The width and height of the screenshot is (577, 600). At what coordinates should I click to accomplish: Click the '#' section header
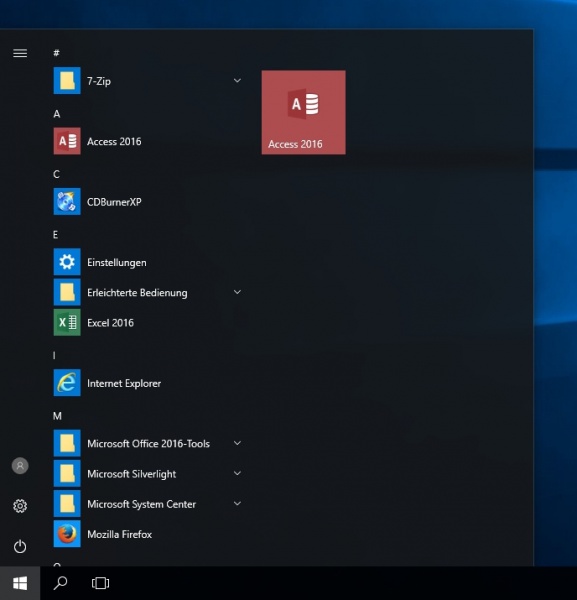click(57, 53)
